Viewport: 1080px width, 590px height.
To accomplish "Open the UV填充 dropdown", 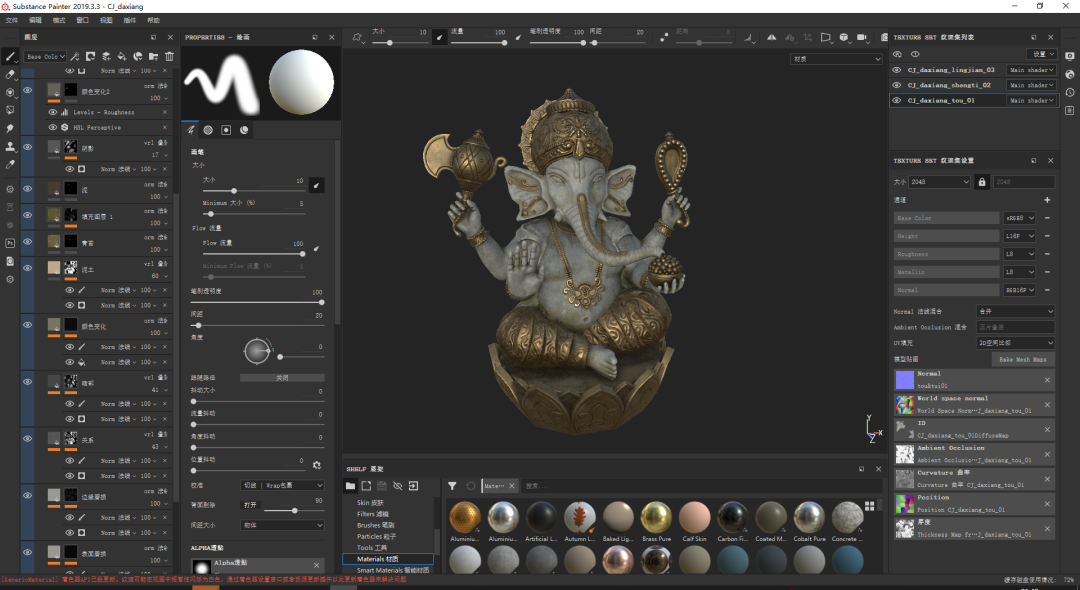I will [1015, 342].
